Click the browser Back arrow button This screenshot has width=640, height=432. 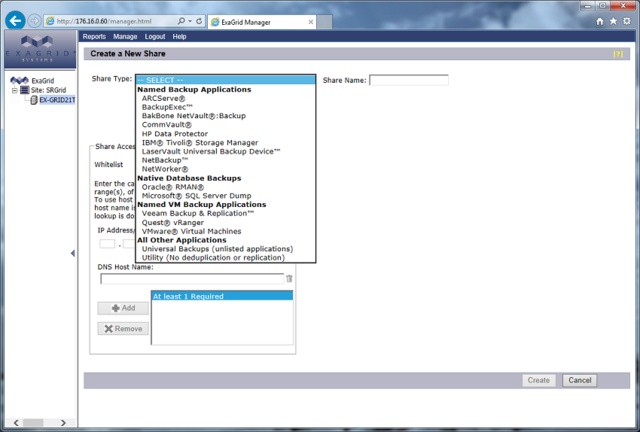click(15, 20)
